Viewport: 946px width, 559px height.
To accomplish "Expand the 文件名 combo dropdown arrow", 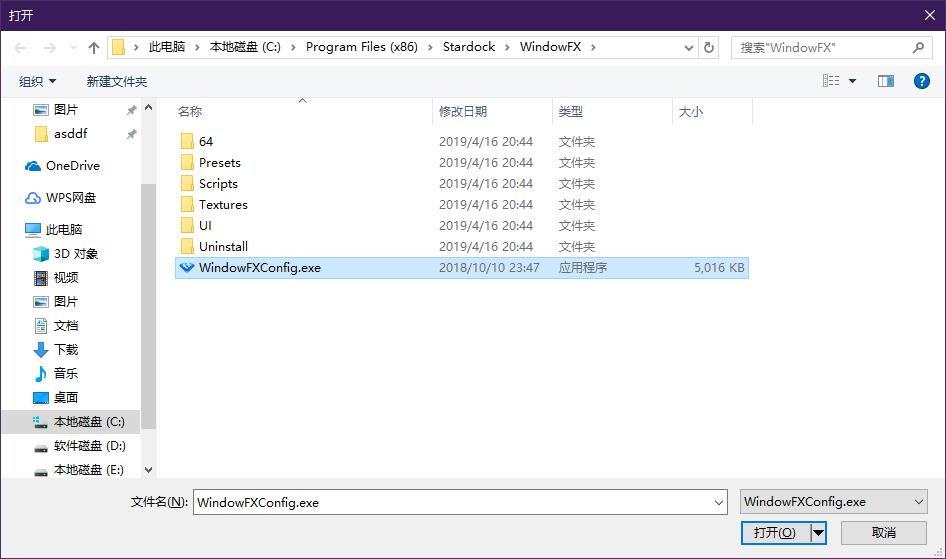I will coord(719,502).
